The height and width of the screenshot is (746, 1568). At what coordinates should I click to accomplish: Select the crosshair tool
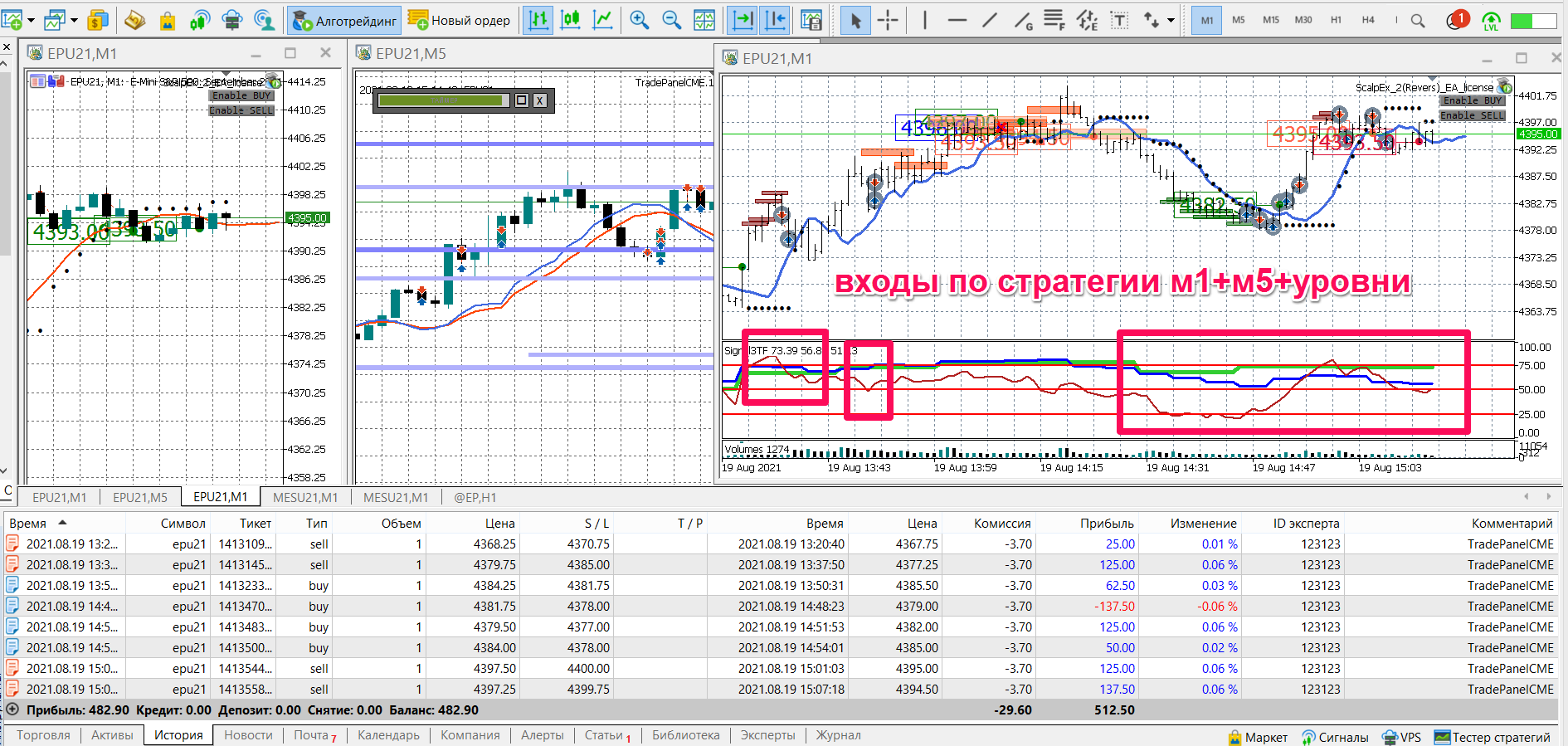tap(888, 20)
